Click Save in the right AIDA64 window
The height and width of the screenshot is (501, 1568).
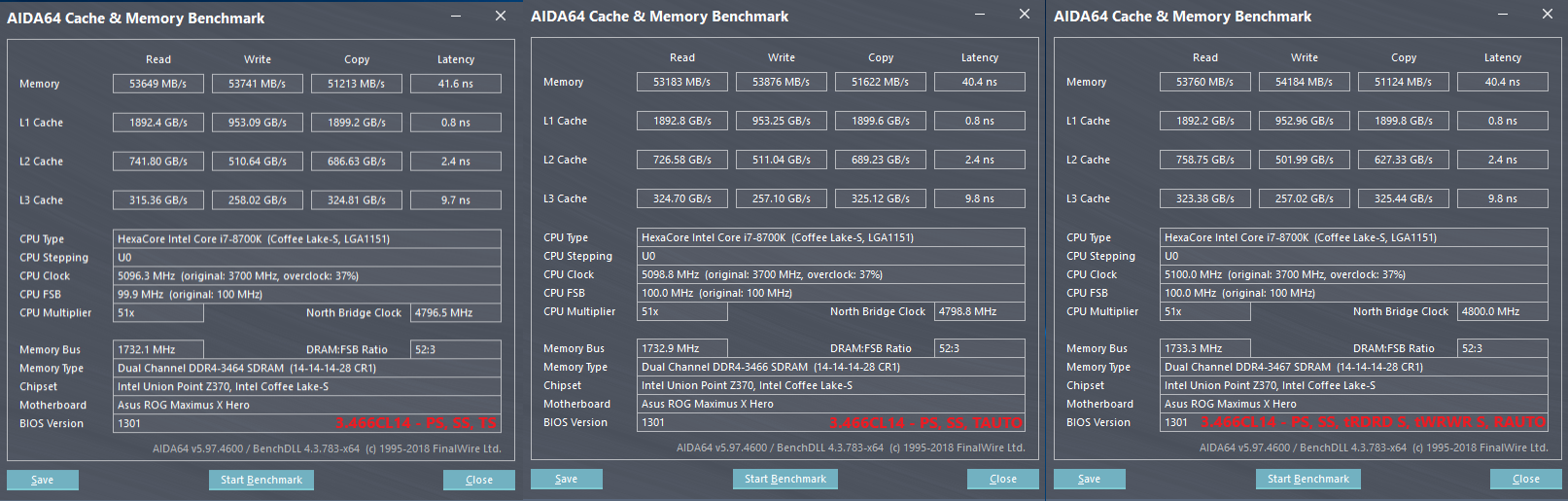coord(1090,479)
